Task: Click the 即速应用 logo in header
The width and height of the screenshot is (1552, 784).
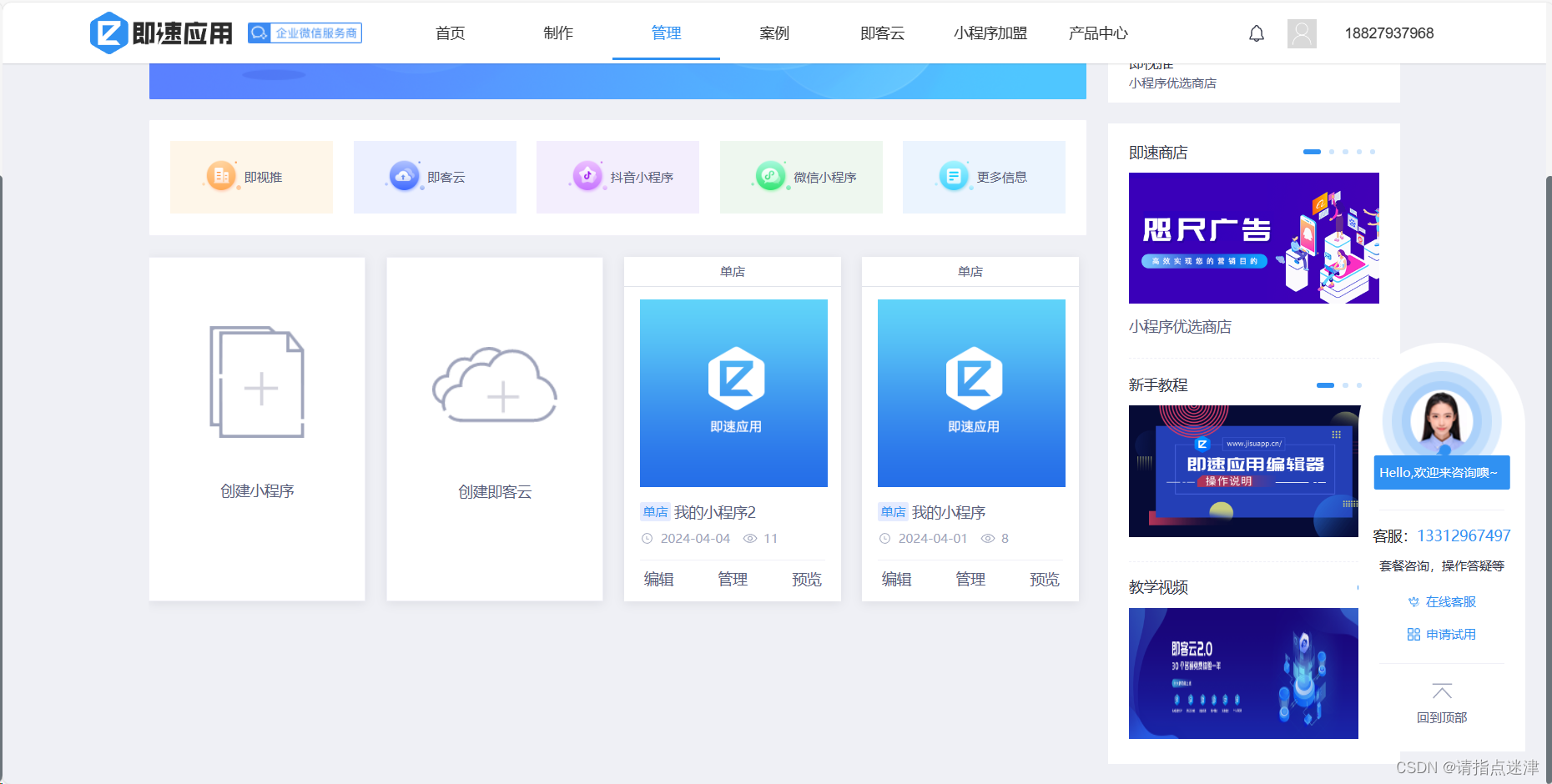Action: (162, 33)
